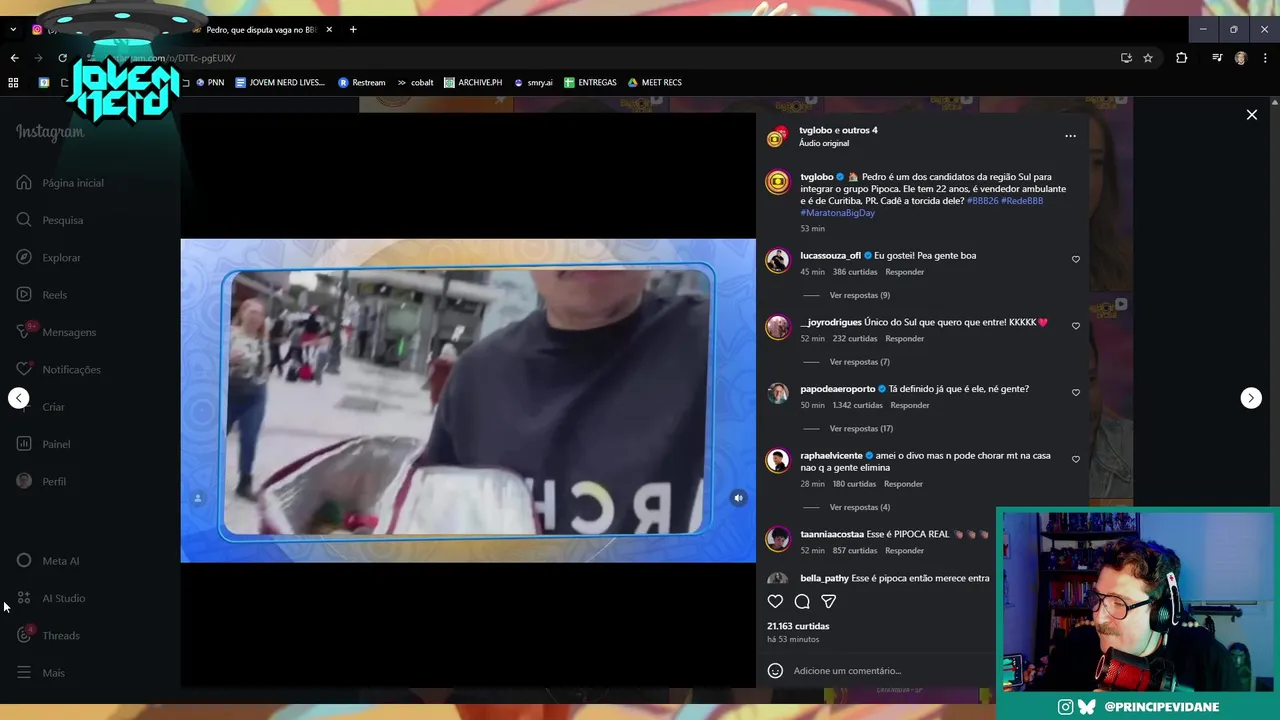Open Pesquisa search in the sidebar
This screenshot has height=720, width=1280.
click(x=50, y=220)
